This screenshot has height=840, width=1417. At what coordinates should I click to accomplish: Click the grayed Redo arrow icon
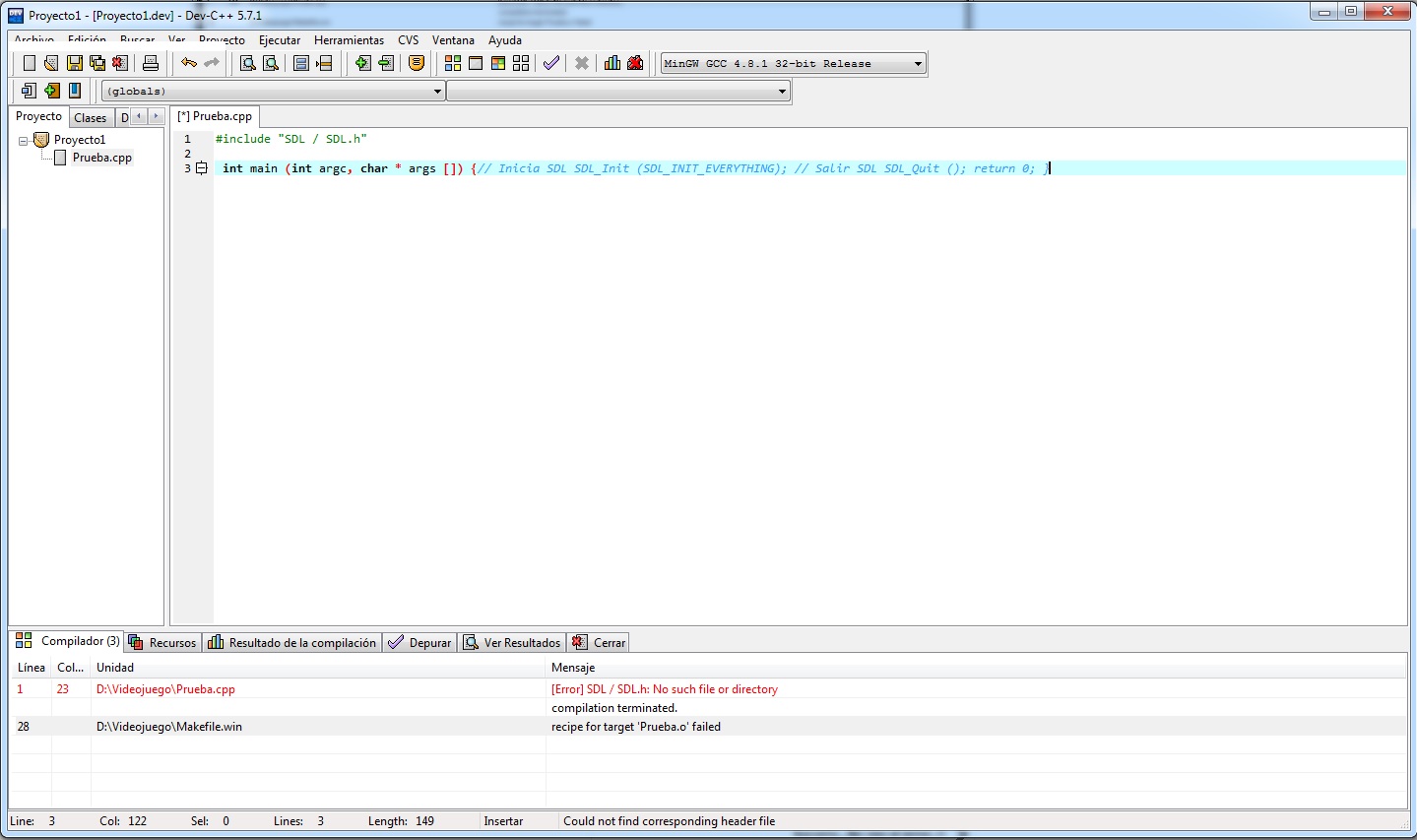coord(211,63)
